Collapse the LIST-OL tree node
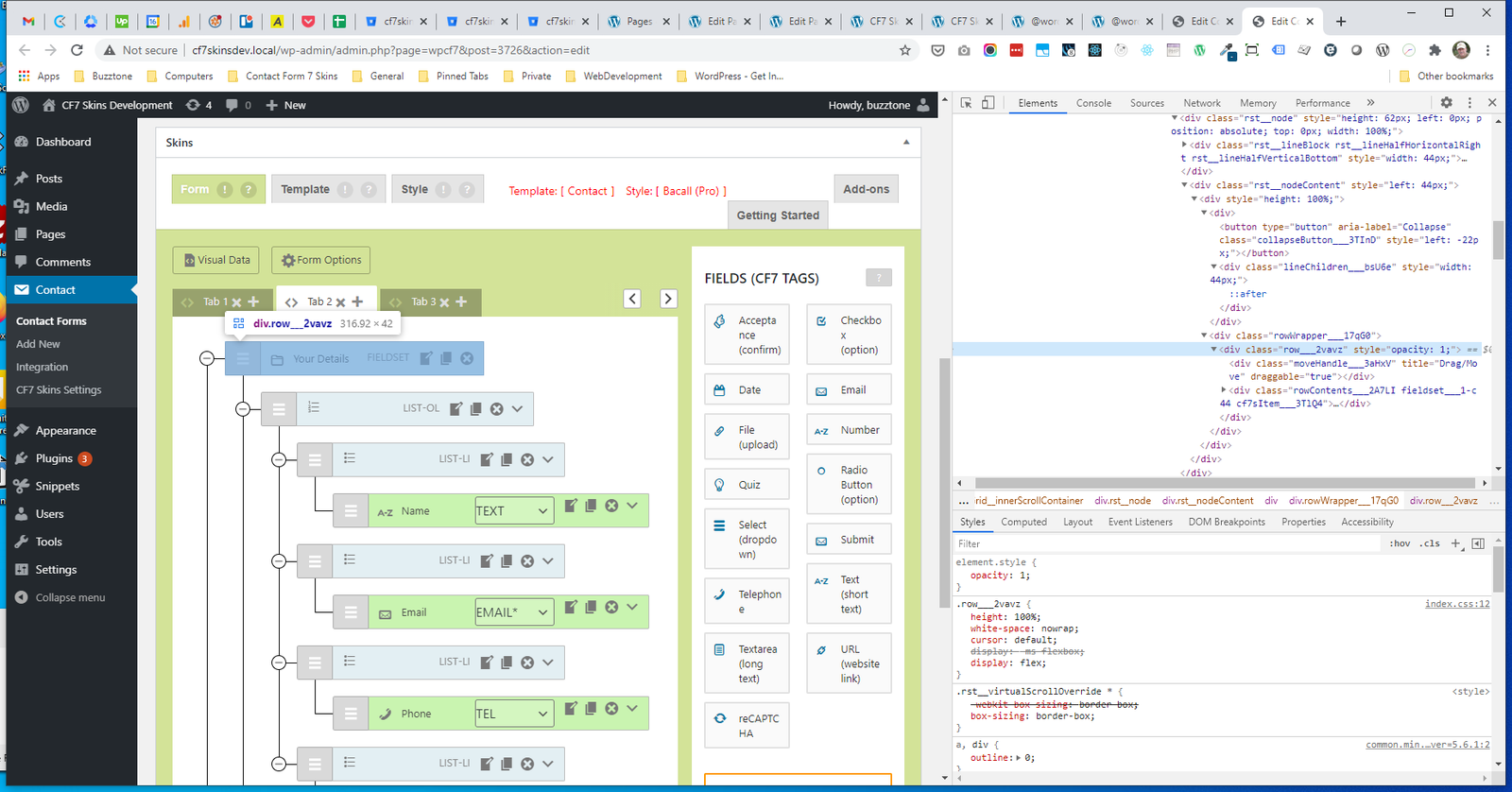The image size is (1512, 792). tap(243, 409)
